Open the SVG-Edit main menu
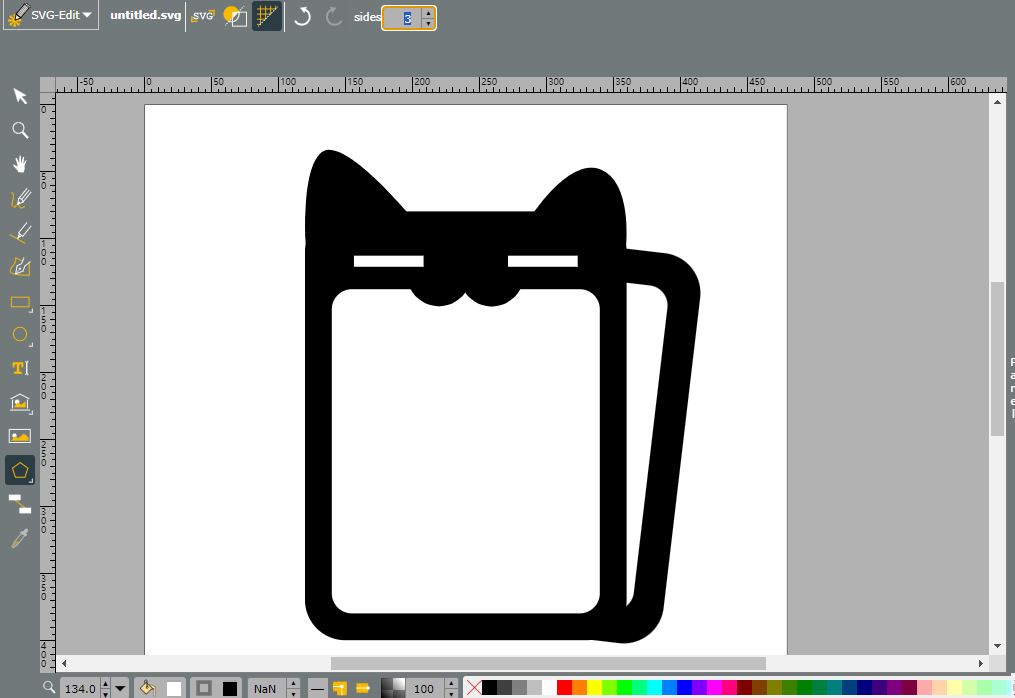 coord(52,15)
